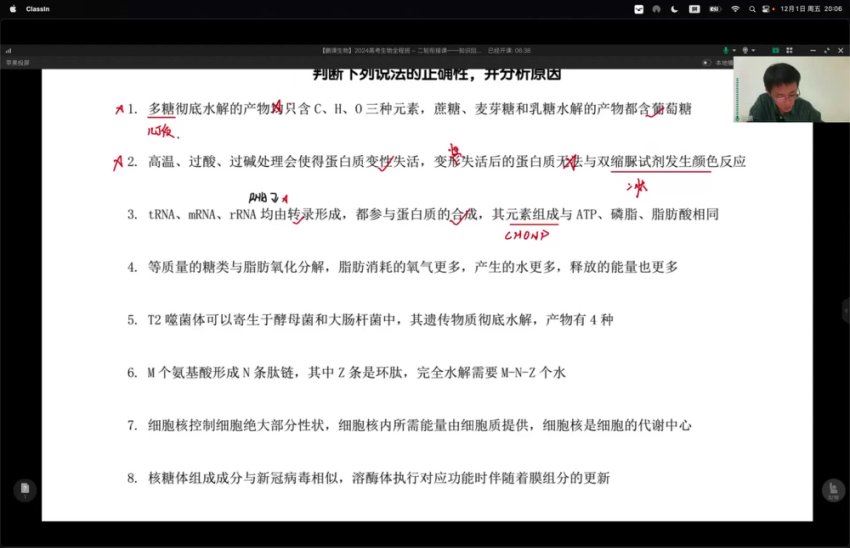
Task: Expand the microphone options arrow
Action: [734, 50]
